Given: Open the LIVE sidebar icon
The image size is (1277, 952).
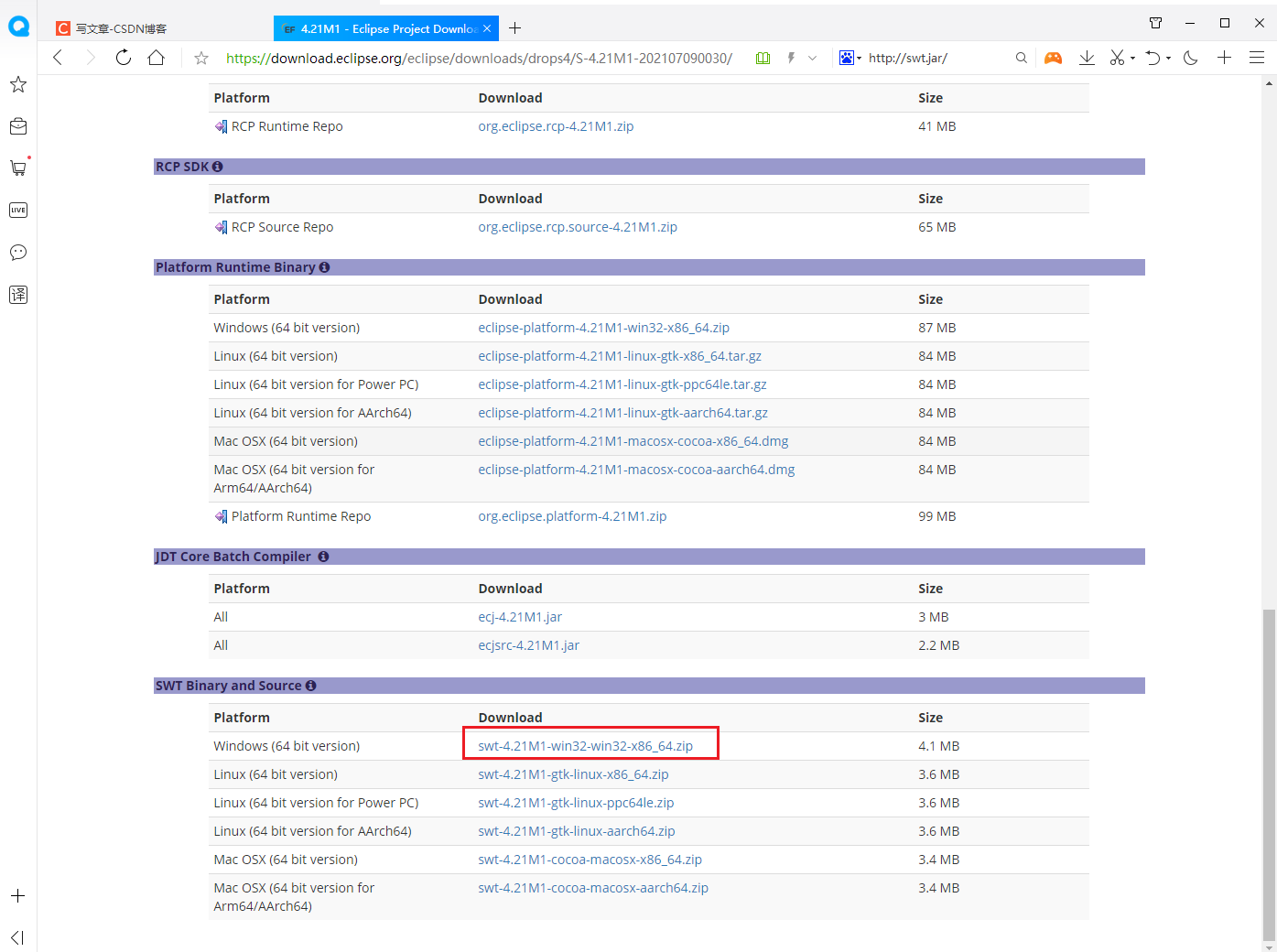Looking at the screenshot, I should (18, 210).
